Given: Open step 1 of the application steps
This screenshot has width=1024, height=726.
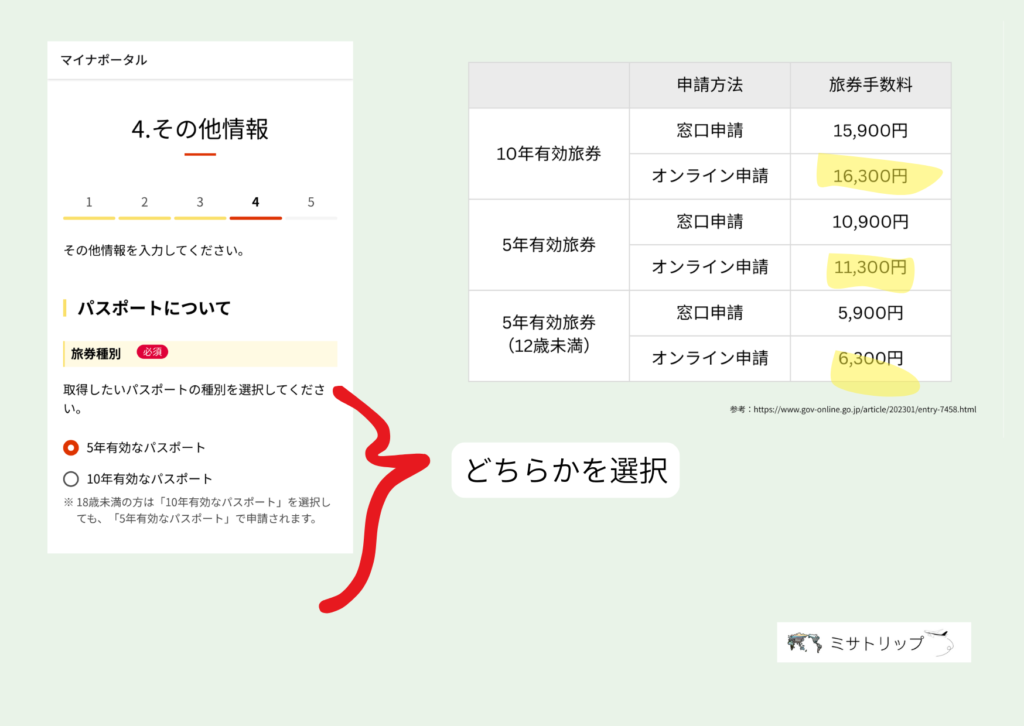Looking at the screenshot, I should pos(88,201).
